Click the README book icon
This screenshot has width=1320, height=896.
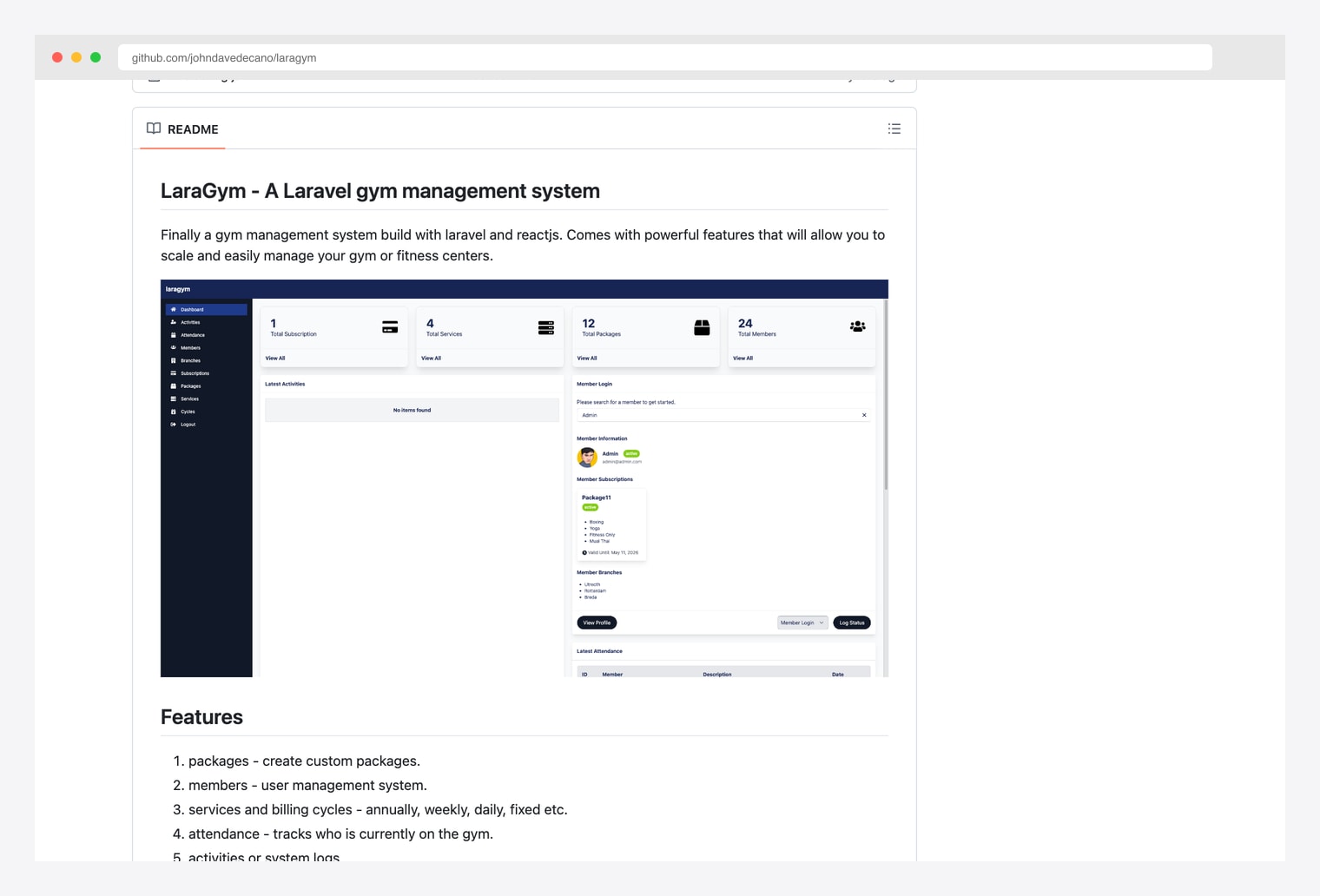[154, 128]
